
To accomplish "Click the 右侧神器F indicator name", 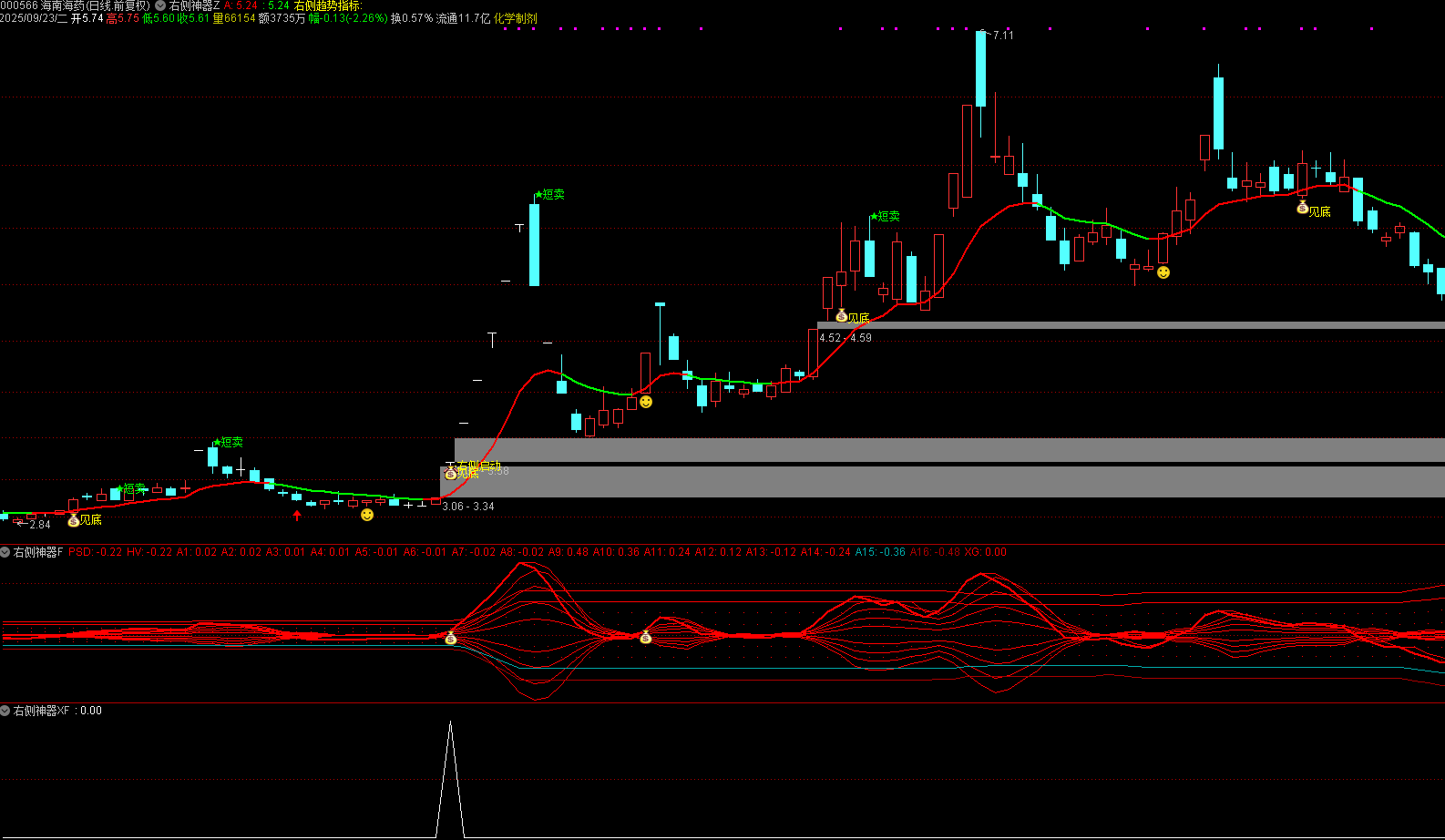I will pyautogui.click(x=38, y=552).
